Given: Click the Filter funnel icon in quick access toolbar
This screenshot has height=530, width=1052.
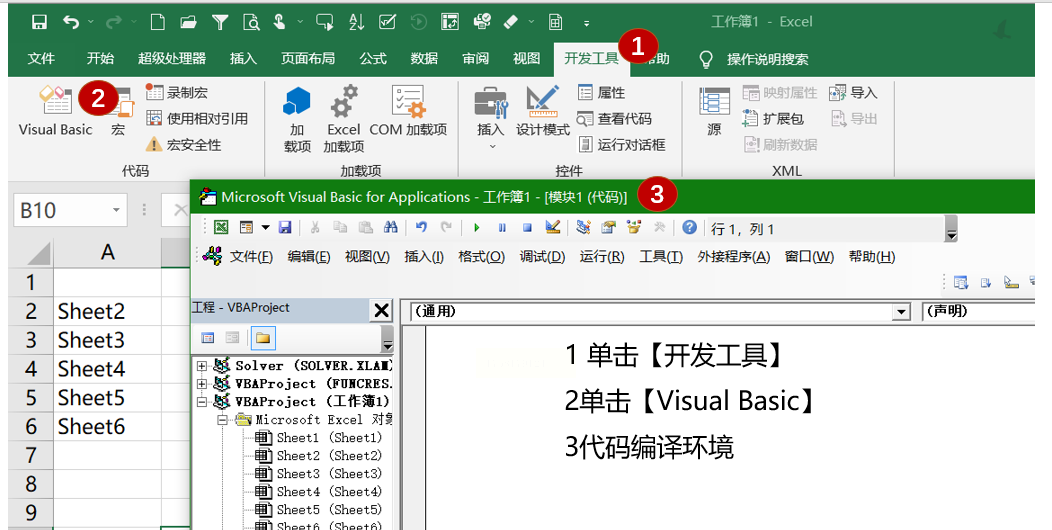Looking at the screenshot, I should [x=220, y=22].
